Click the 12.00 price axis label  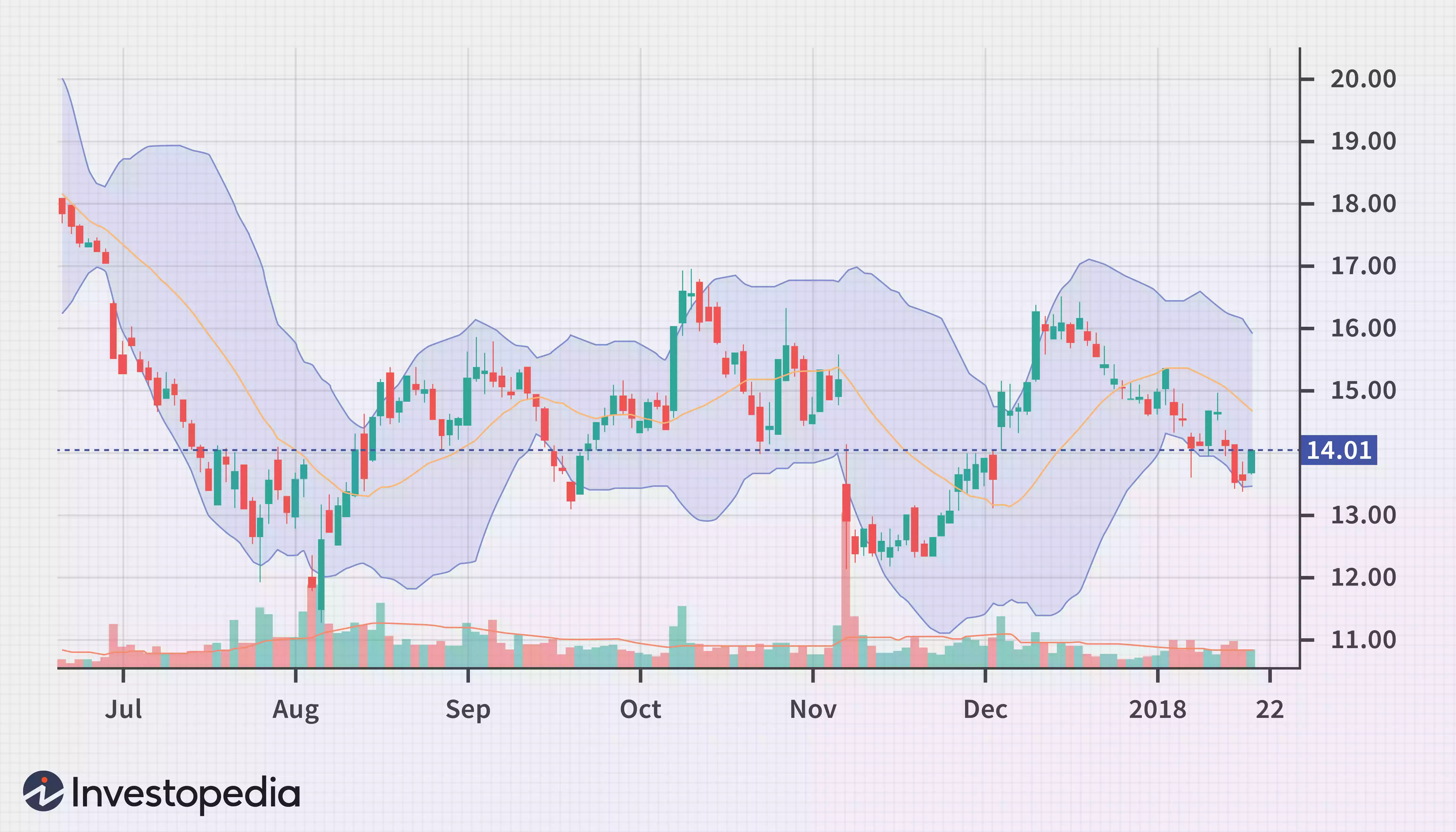(x=1363, y=577)
